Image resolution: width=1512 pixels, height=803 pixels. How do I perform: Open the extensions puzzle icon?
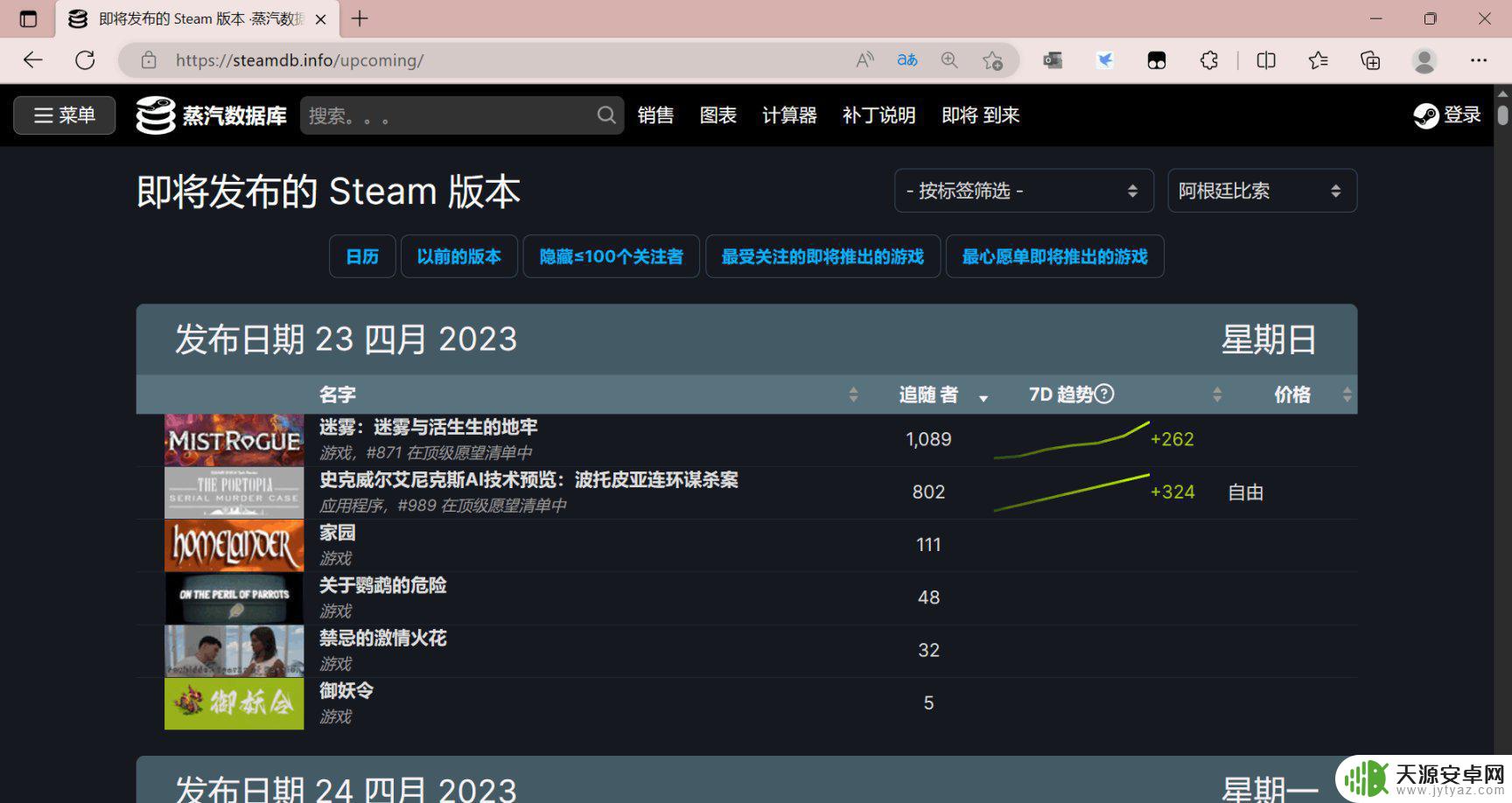click(x=1209, y=60)
